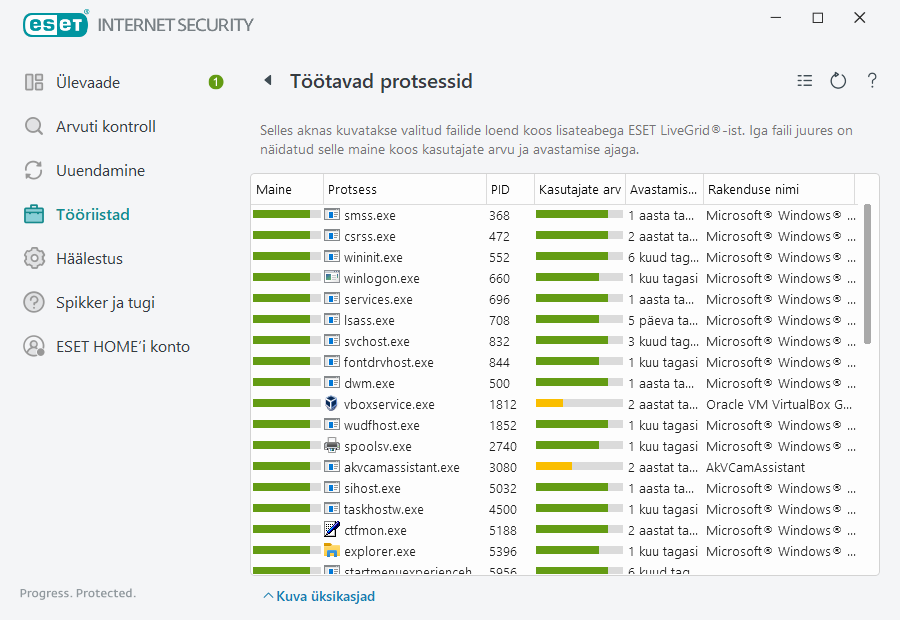Open Spikker ja tugi

pos(105,302)
